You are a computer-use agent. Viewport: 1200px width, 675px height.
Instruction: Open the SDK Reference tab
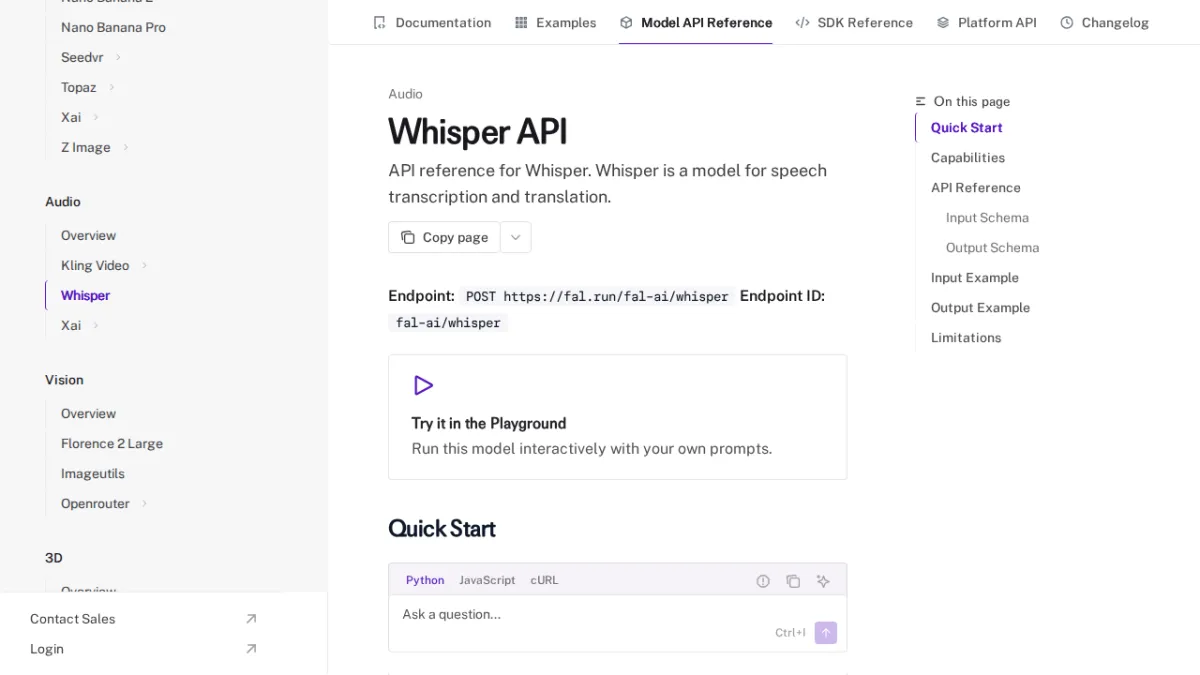(854, 22)
